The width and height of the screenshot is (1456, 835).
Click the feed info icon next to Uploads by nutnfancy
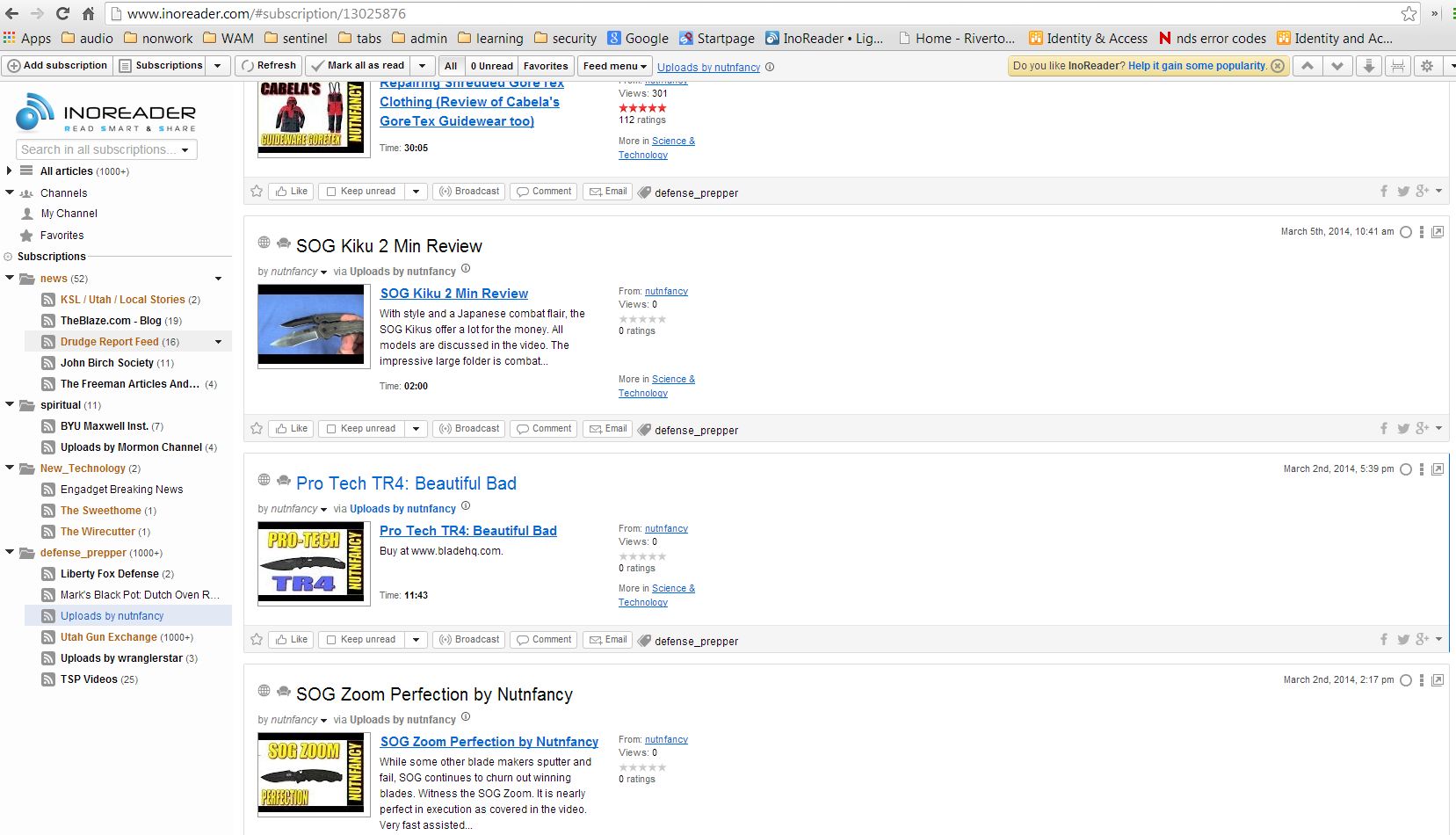770,67
